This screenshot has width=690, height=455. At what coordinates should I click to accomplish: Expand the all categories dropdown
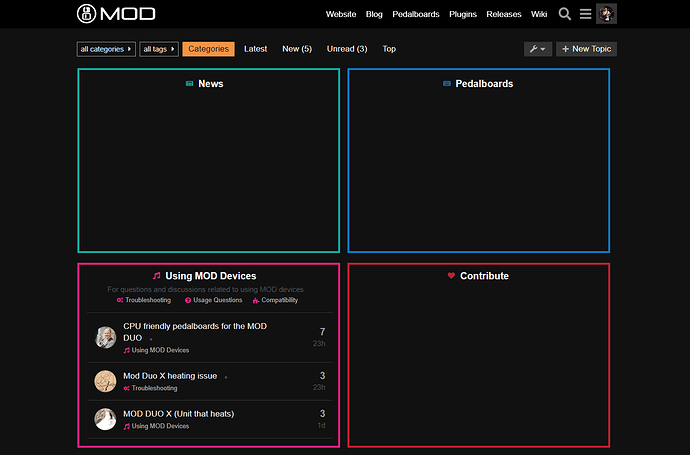106,49
